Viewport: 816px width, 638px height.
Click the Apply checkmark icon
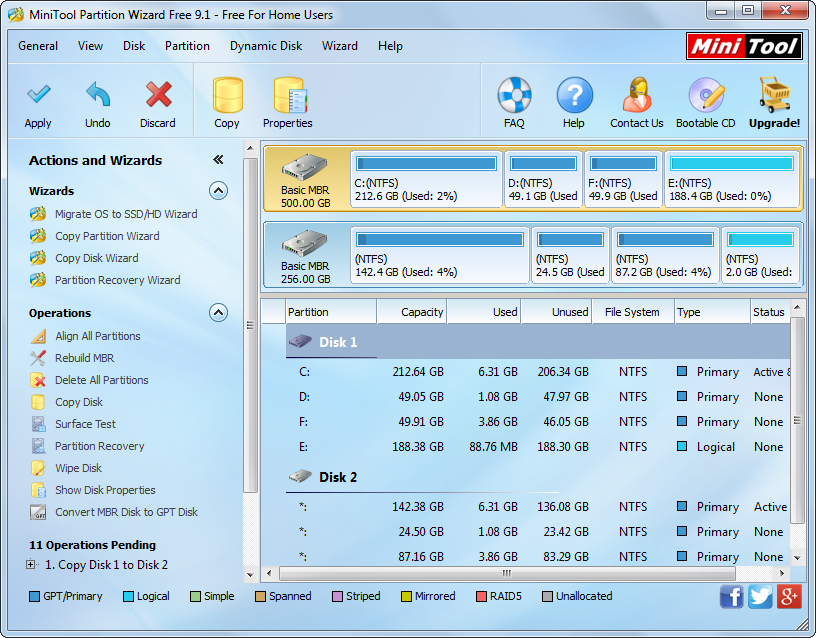[x=39, y=94]
